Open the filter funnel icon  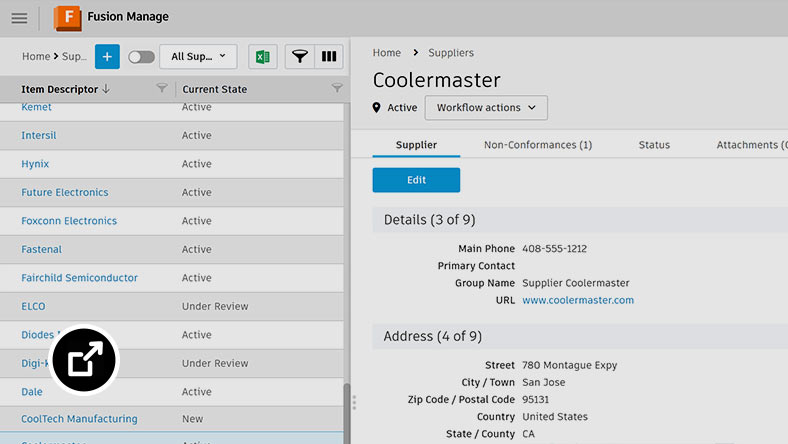(298, 57)
